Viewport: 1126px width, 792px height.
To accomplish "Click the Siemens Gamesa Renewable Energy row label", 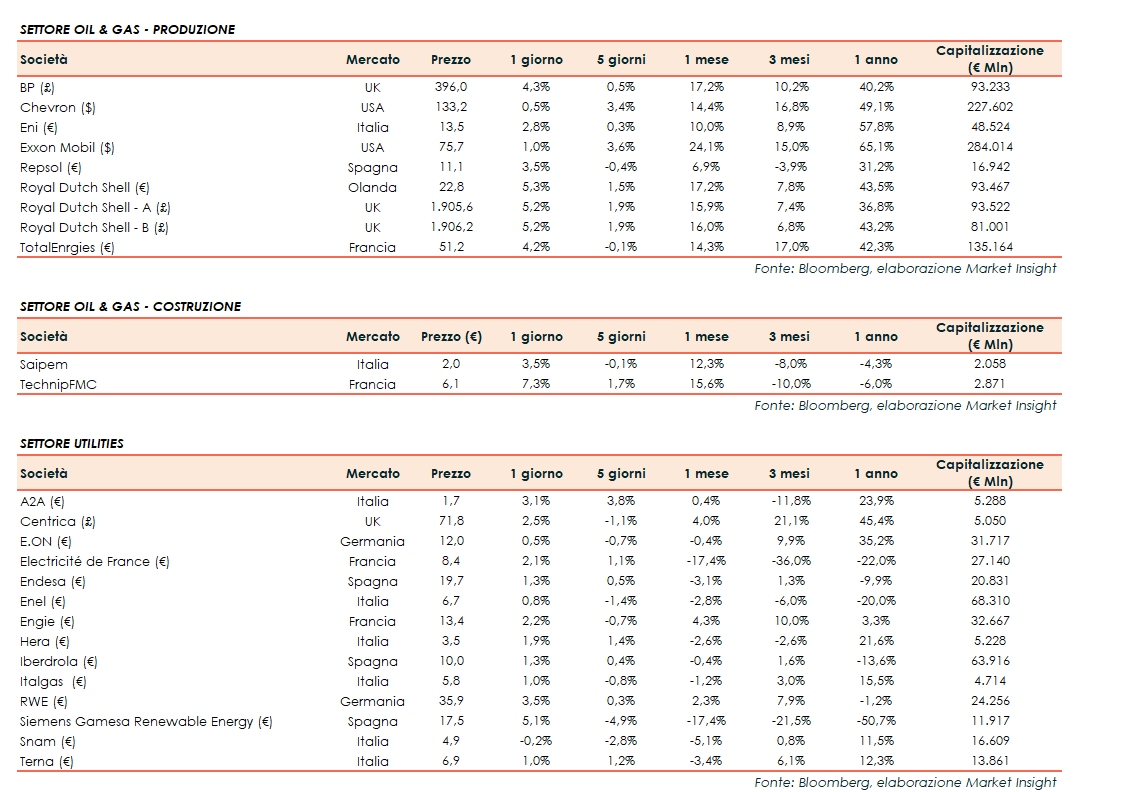I will click(146, 721).
